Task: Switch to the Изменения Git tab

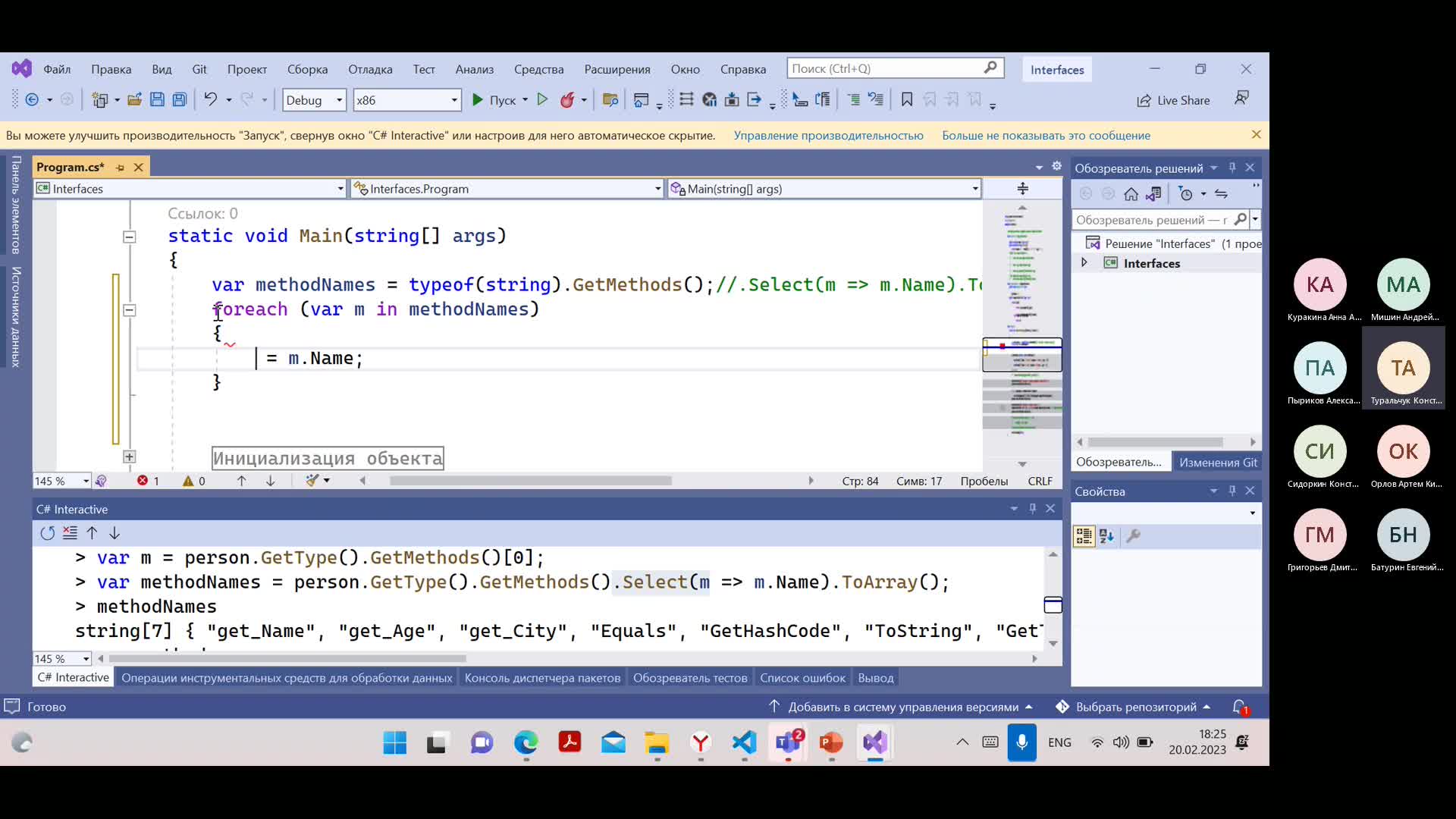Action: 1218,462
